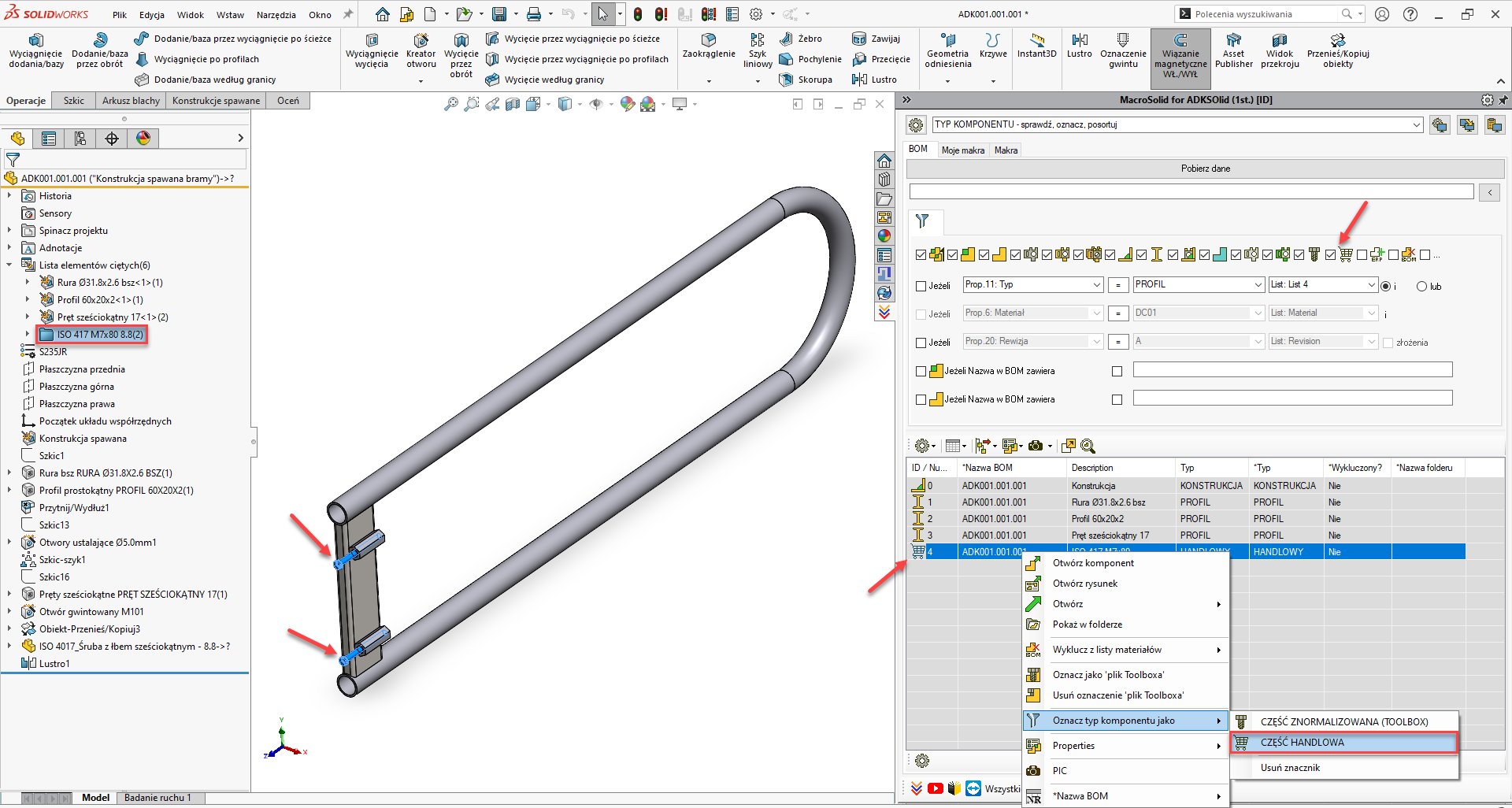Switch to the Konstrukcje spawane tab

(x=216, y=101)
